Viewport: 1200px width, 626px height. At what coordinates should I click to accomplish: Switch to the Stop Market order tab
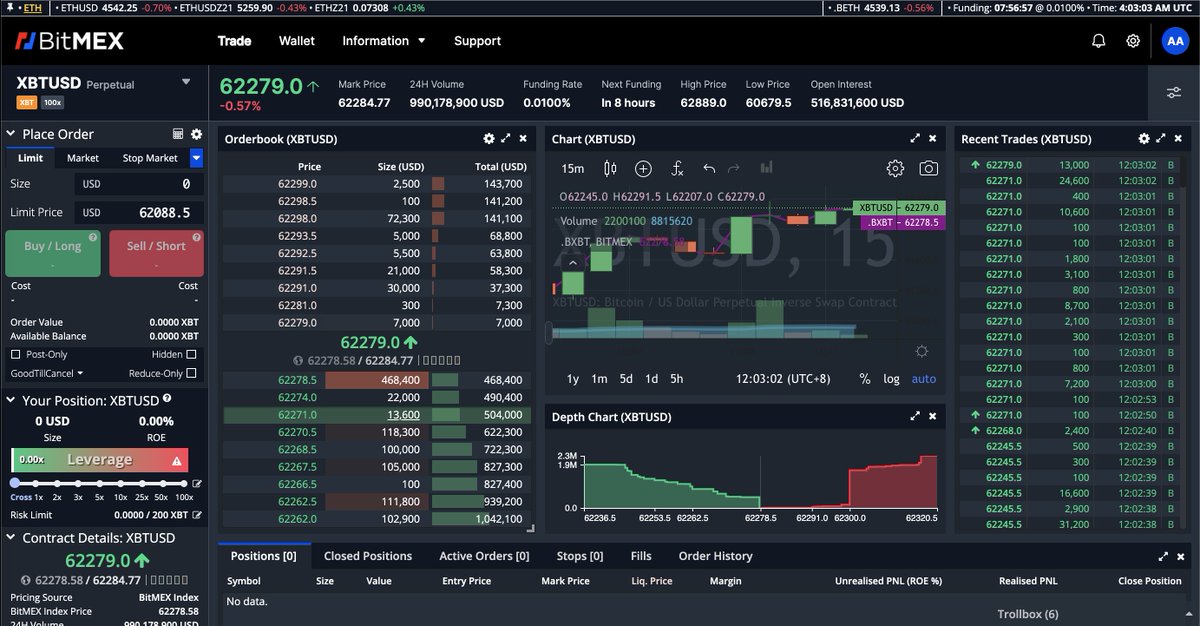(x=150, y=158)
